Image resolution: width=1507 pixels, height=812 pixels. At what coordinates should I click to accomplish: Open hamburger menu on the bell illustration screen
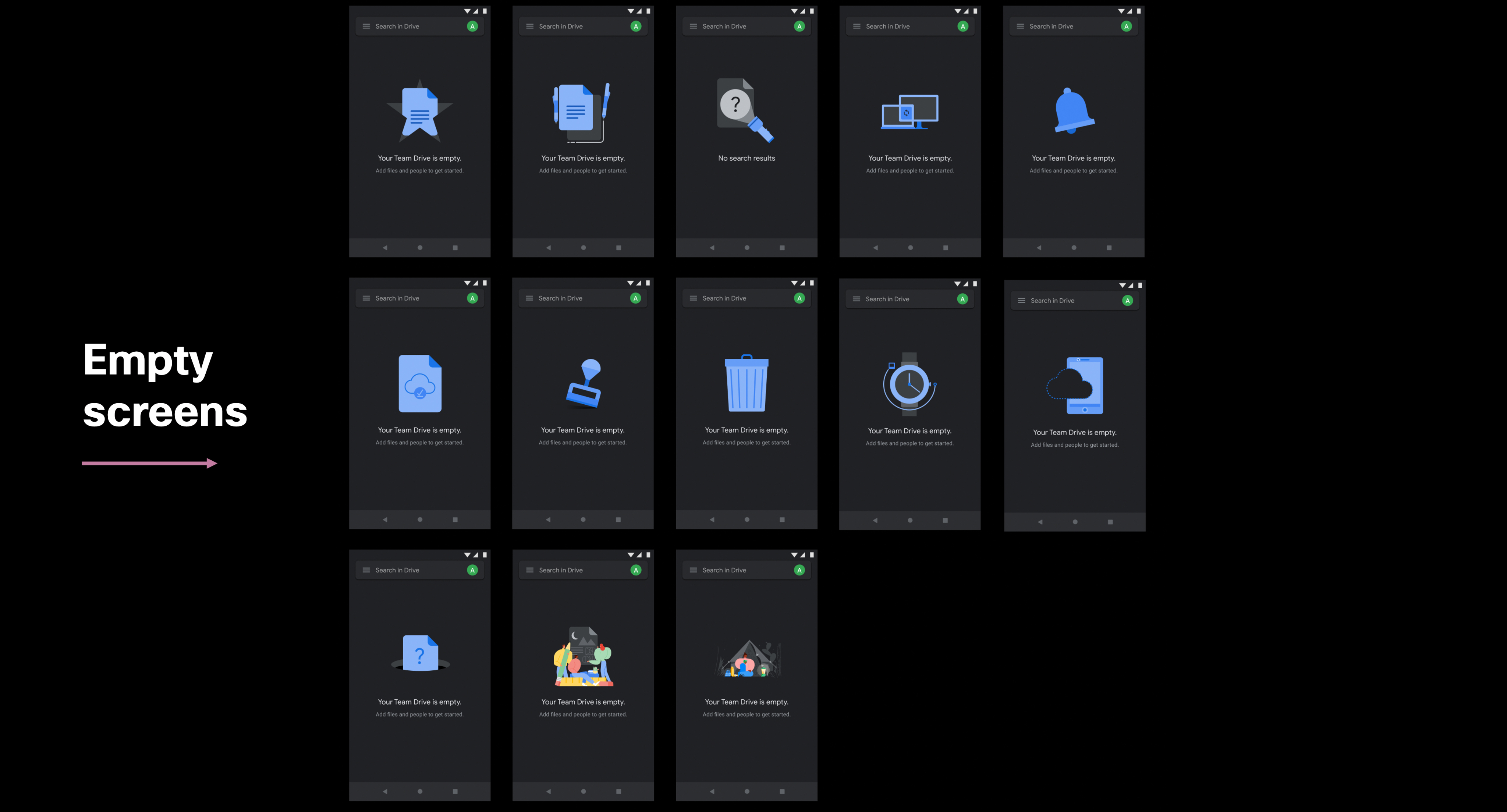pos(1020,26)
